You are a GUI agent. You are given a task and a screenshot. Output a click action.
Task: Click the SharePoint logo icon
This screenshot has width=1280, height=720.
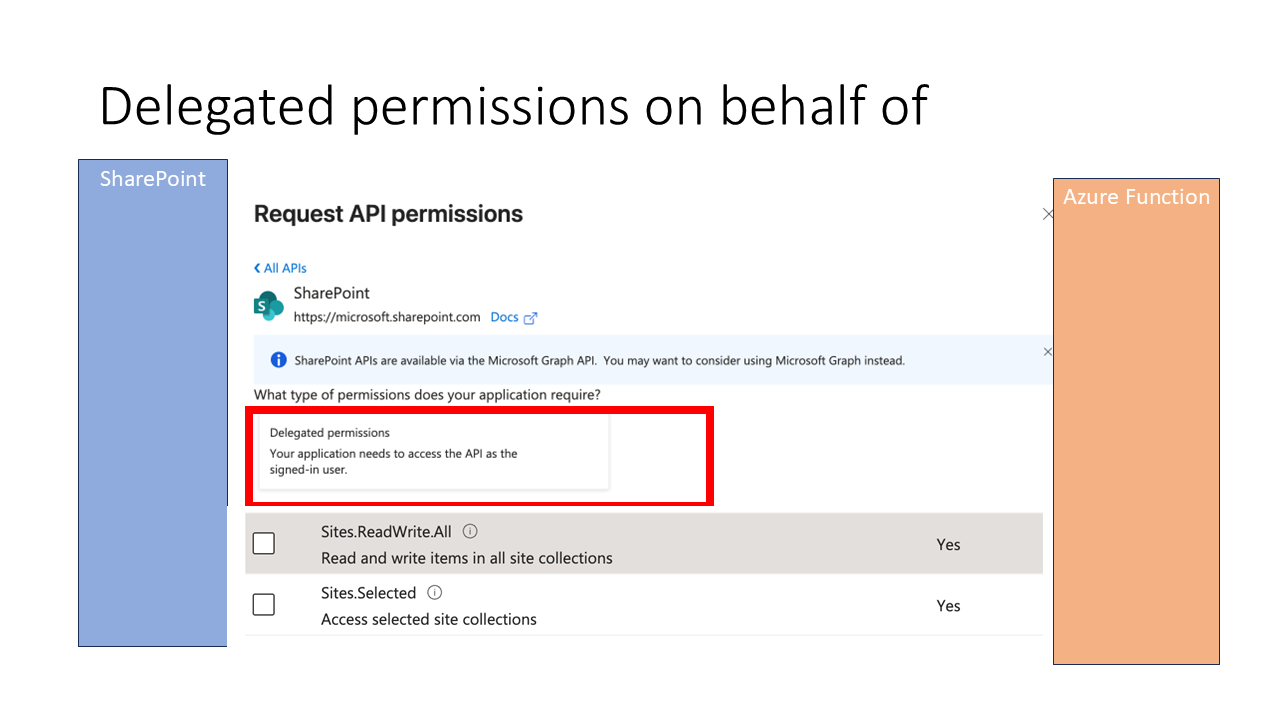tap(268, 306)
